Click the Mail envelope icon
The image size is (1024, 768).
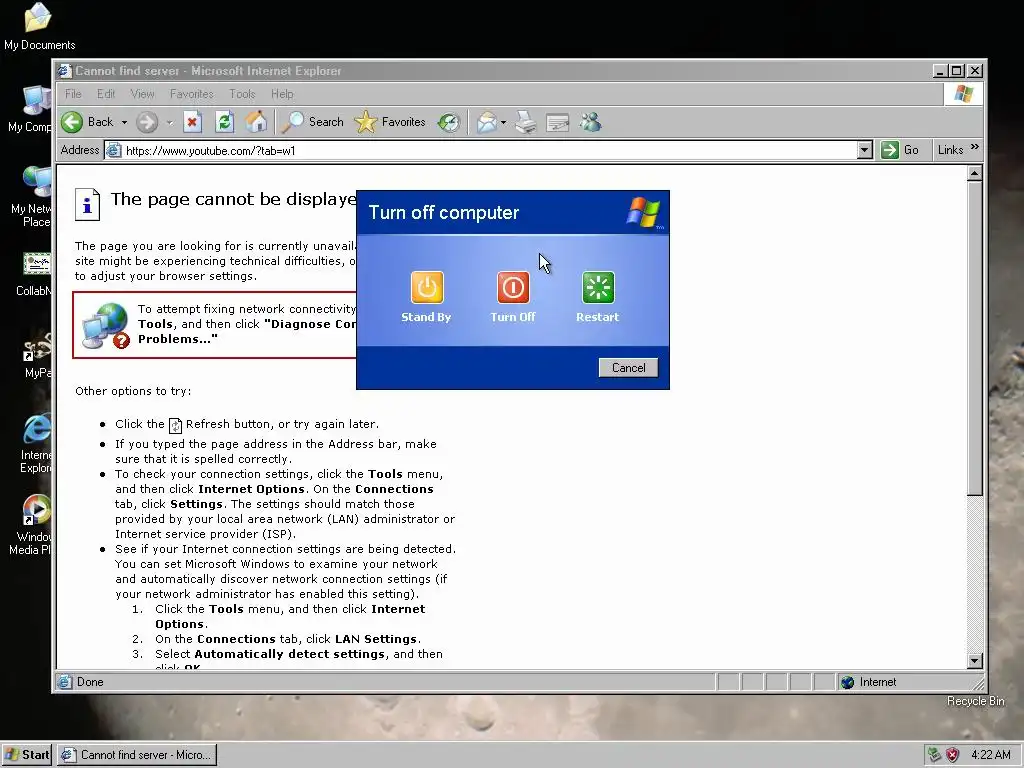[487, 122]
